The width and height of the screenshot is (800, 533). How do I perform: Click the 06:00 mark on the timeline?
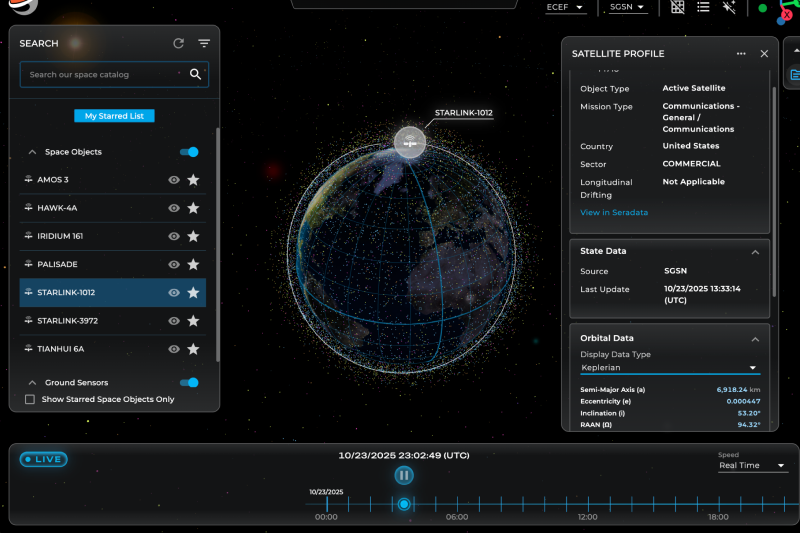coord(457,504)
